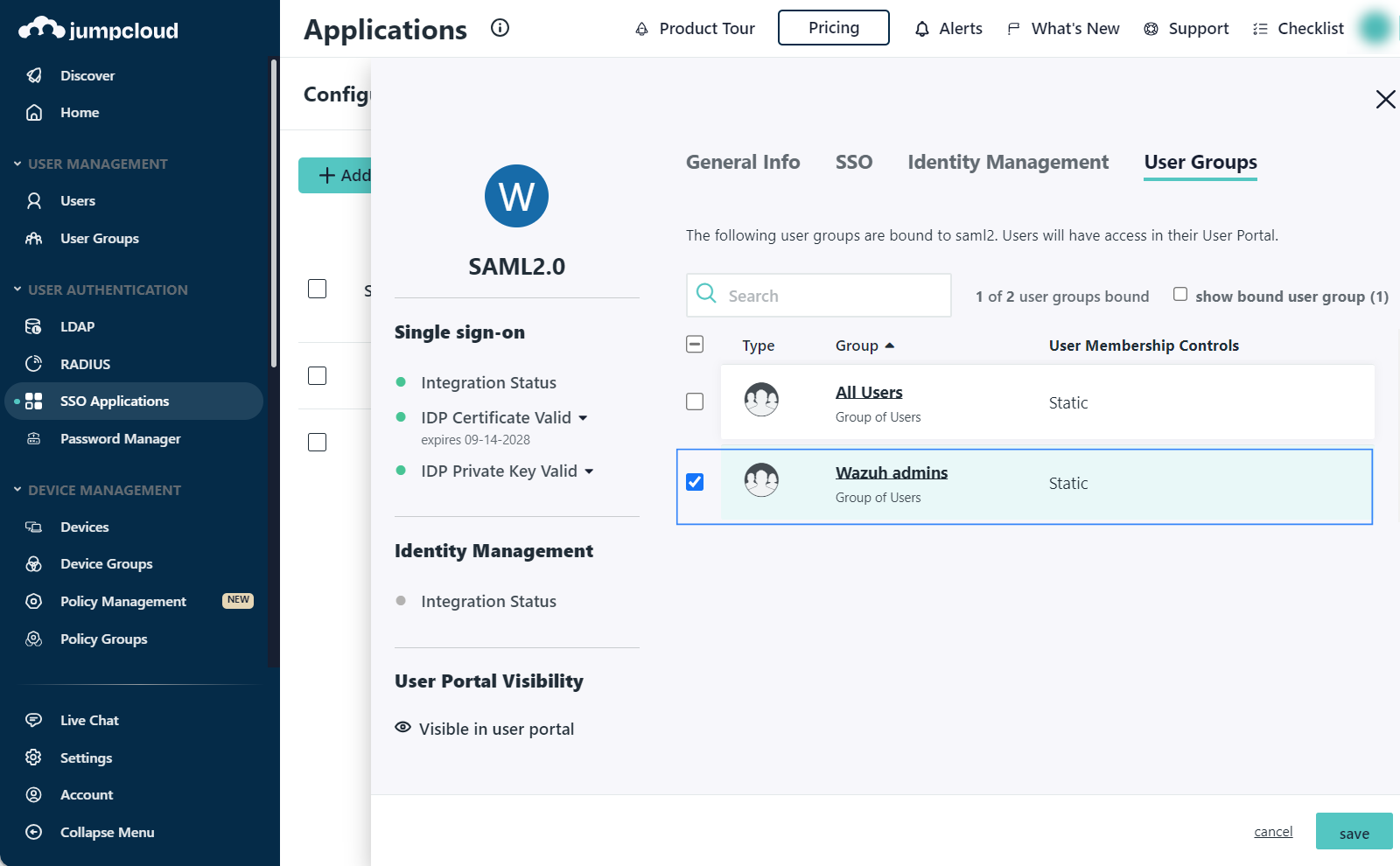Uncheck the Wazuh admins group checkbox
This screenshot has width=1400, height=866.
(x=695, y=482)
